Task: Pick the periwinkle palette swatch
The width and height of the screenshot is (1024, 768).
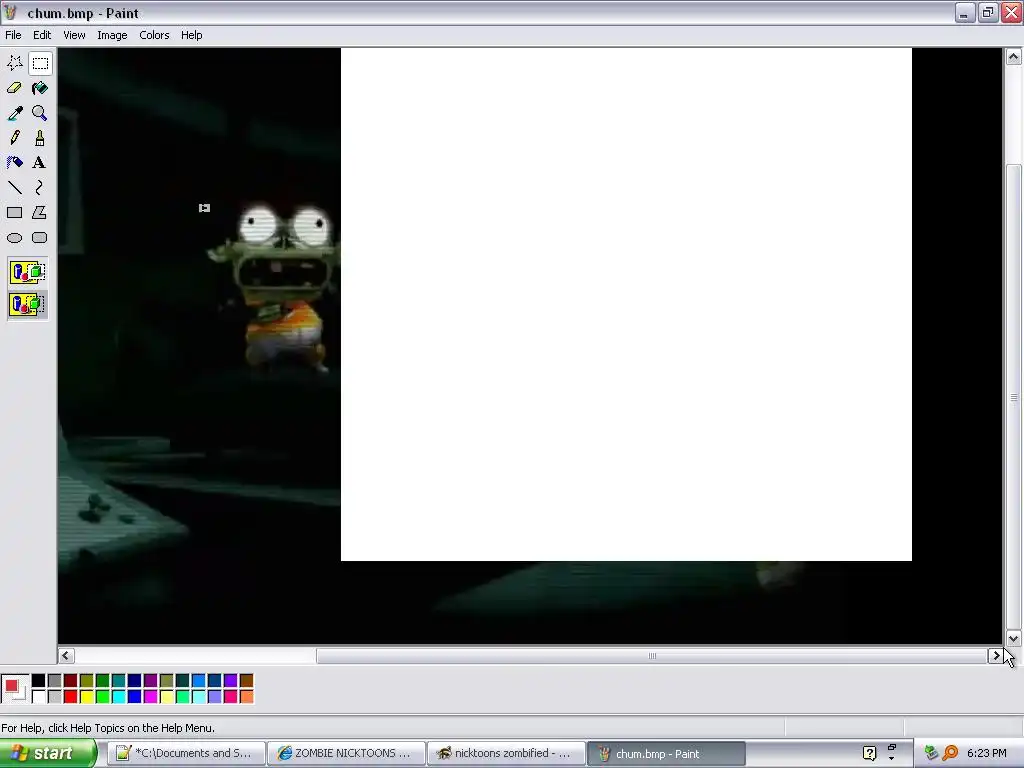Action: 214,697
